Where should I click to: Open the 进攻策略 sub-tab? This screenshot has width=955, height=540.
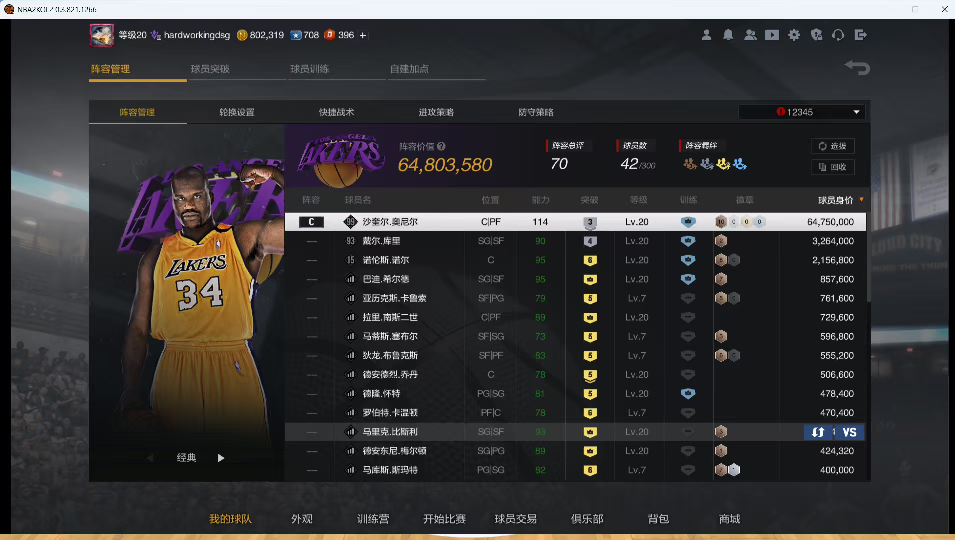tap(436, 112)
